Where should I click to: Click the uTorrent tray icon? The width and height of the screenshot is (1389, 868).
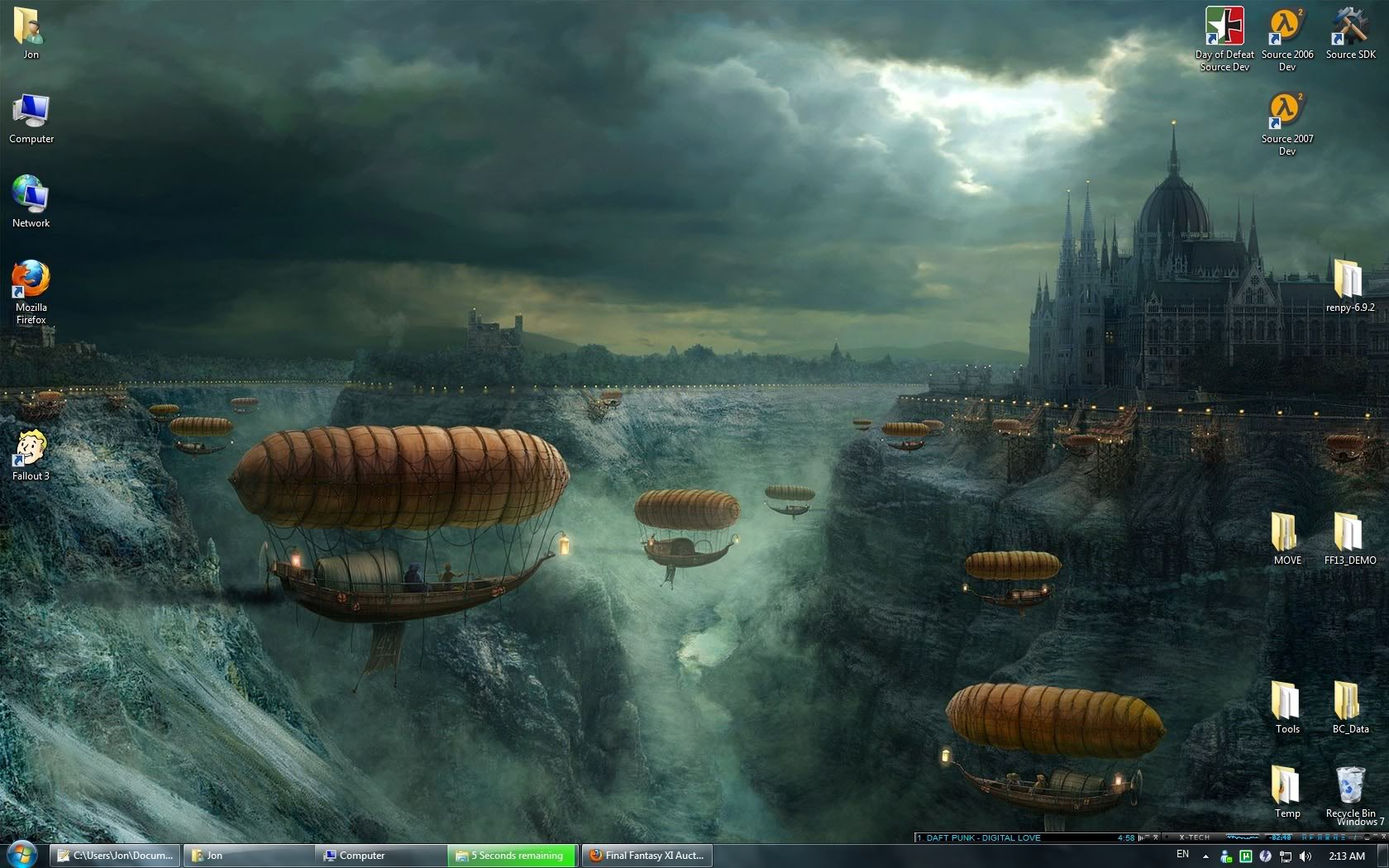(x=1245, y=856)
